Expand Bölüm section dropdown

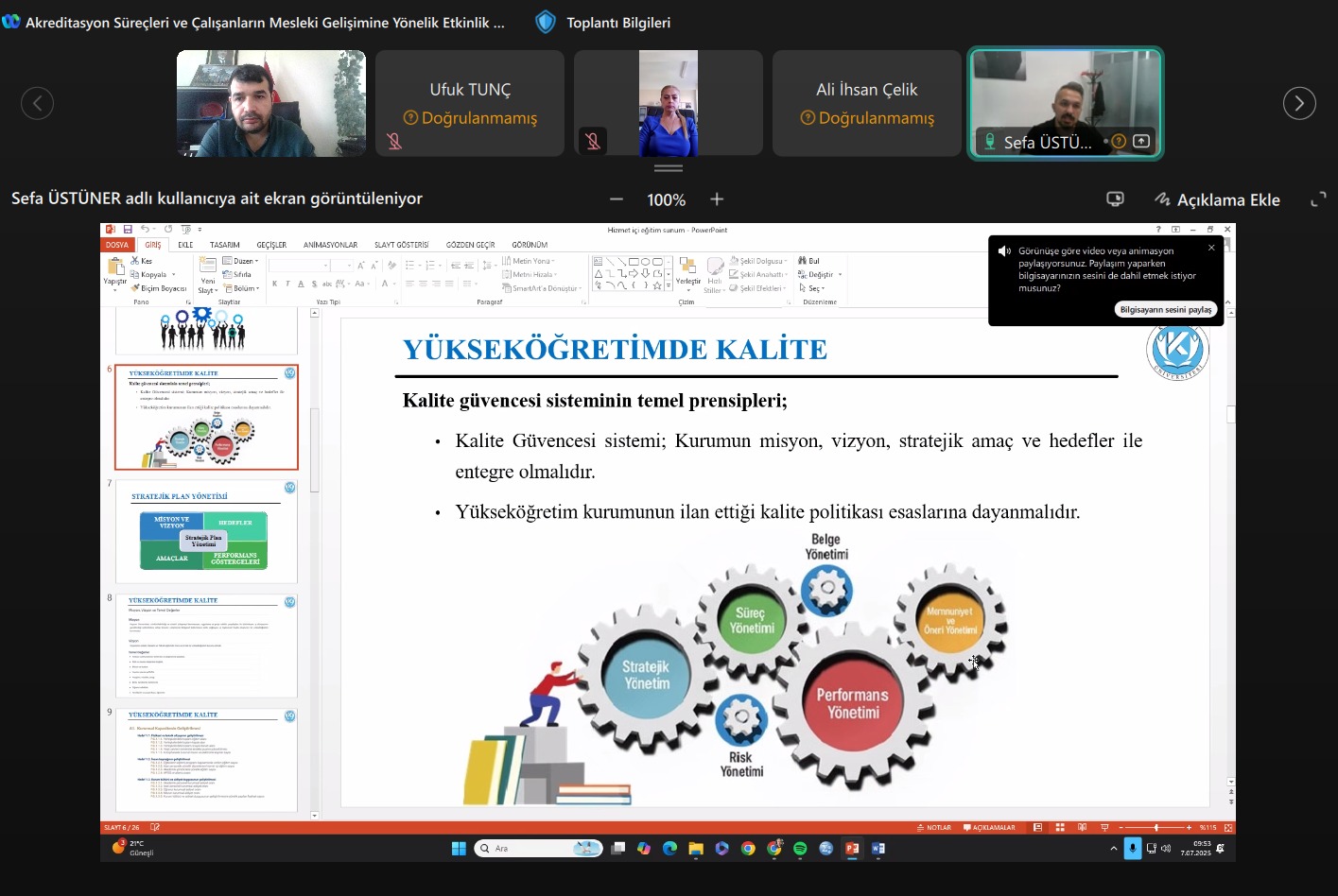tap(241, 288)
